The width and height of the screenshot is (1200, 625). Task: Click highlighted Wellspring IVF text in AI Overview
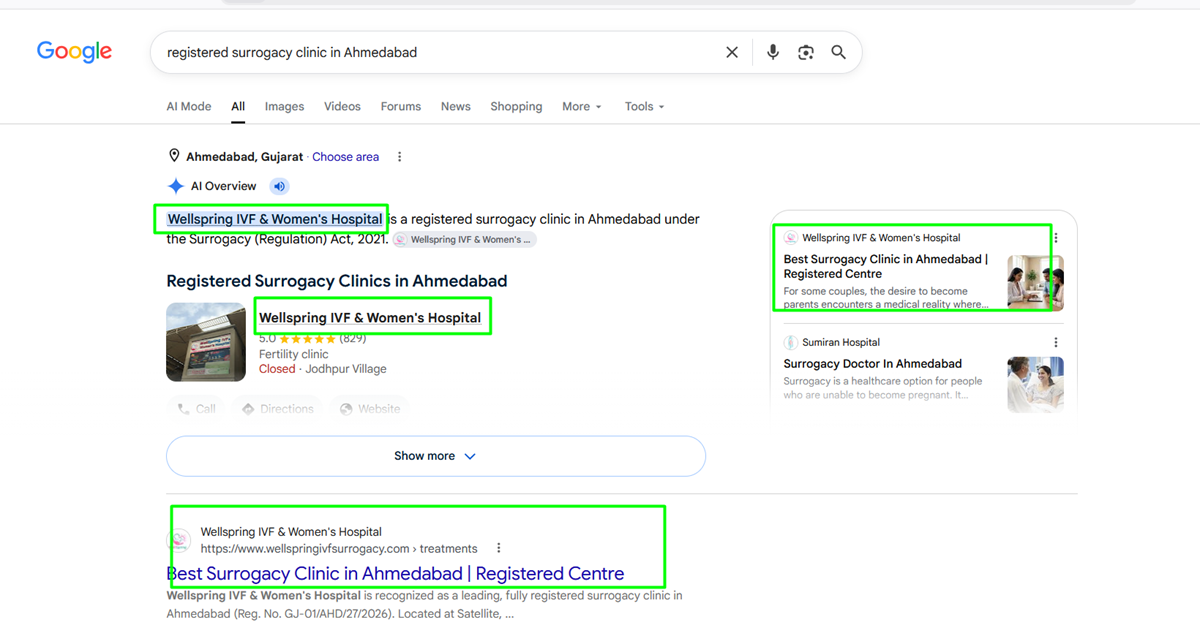pos(275,219)
